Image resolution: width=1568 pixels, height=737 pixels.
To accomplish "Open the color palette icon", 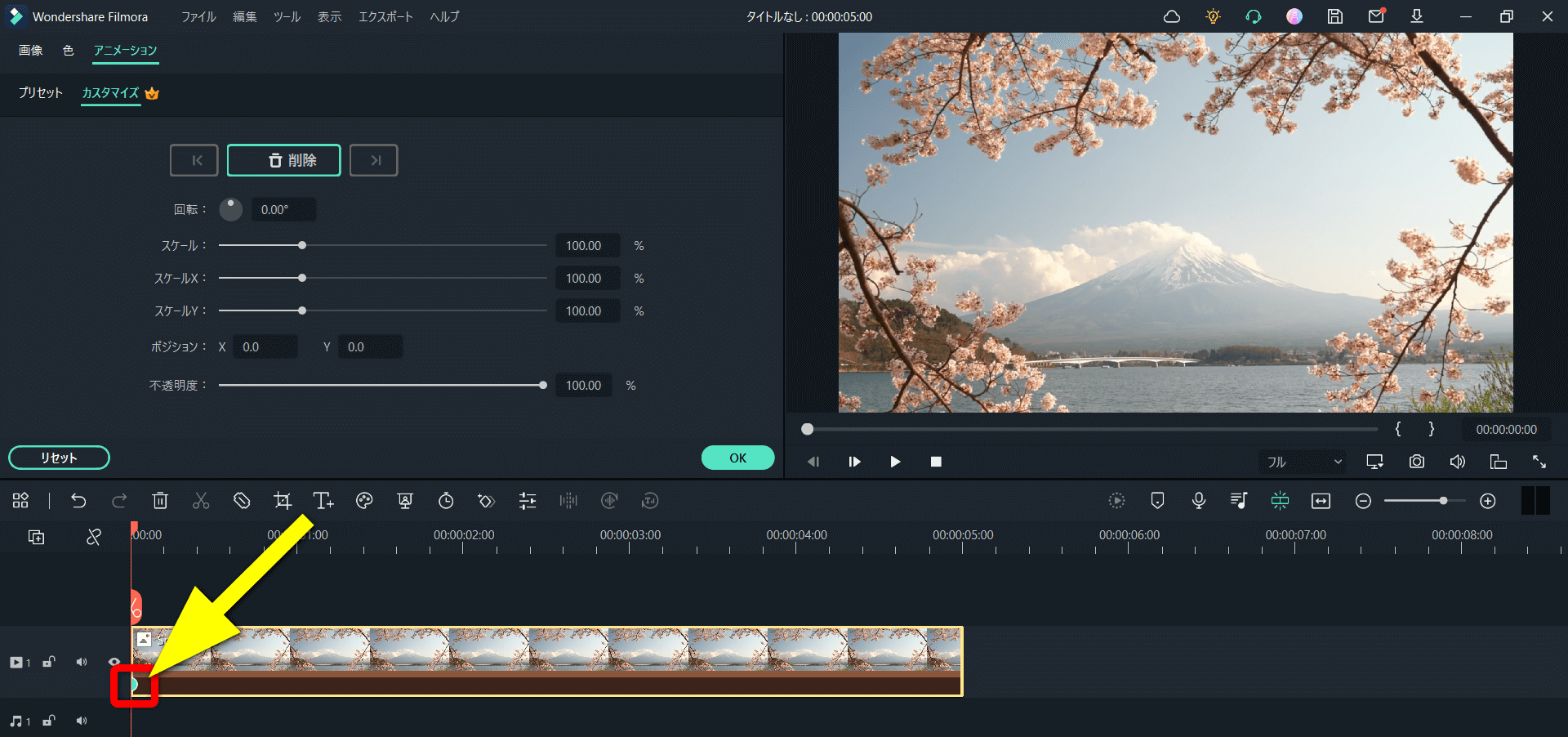I will [x=364, y=501].
